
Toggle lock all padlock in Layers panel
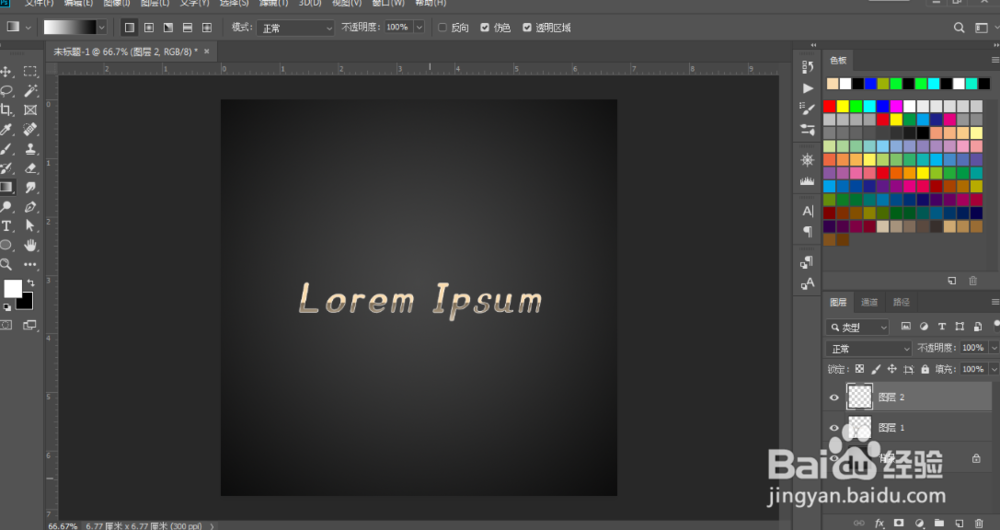pos(925,369)
